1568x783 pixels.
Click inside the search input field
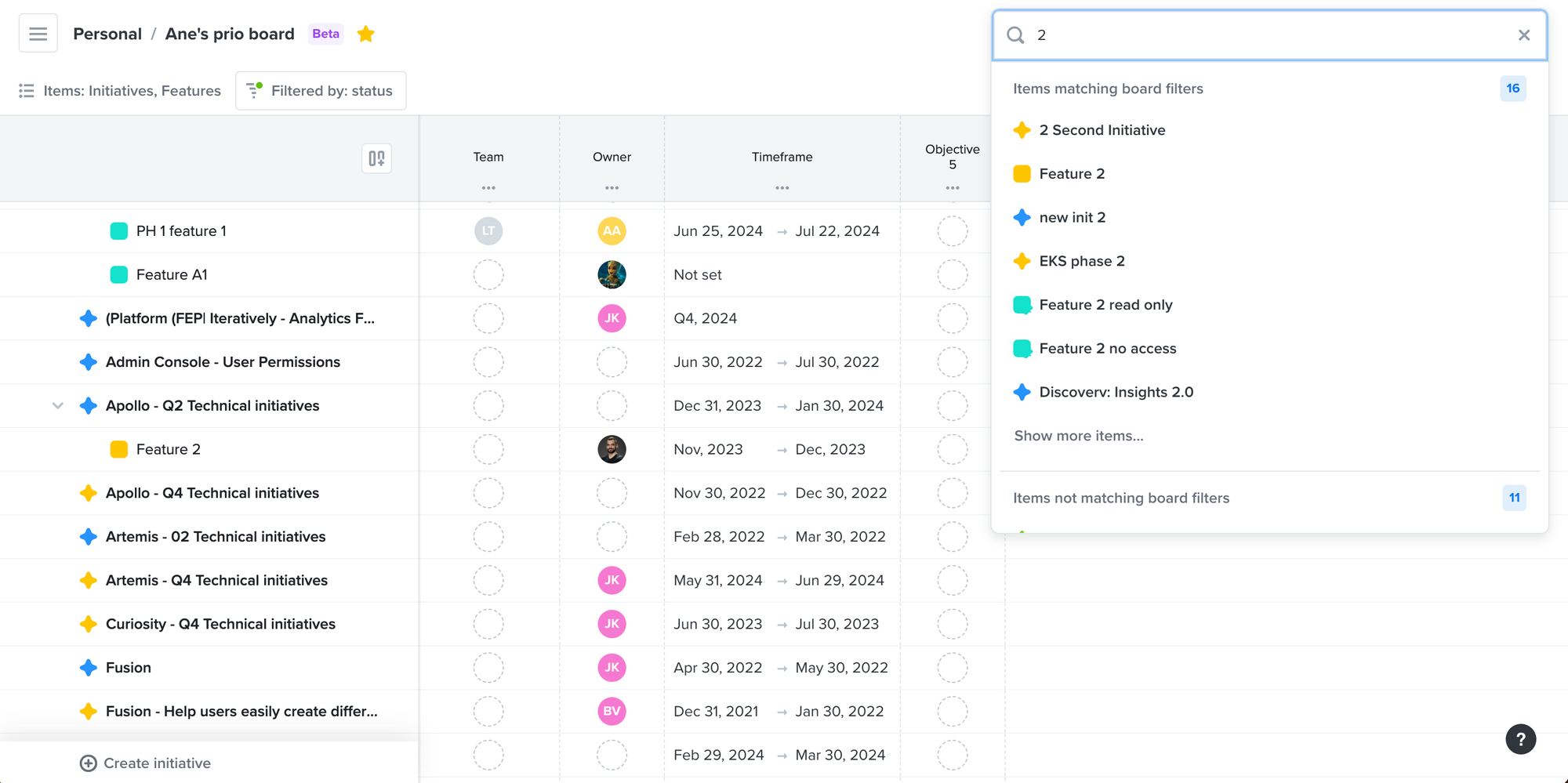point(1254,35)
